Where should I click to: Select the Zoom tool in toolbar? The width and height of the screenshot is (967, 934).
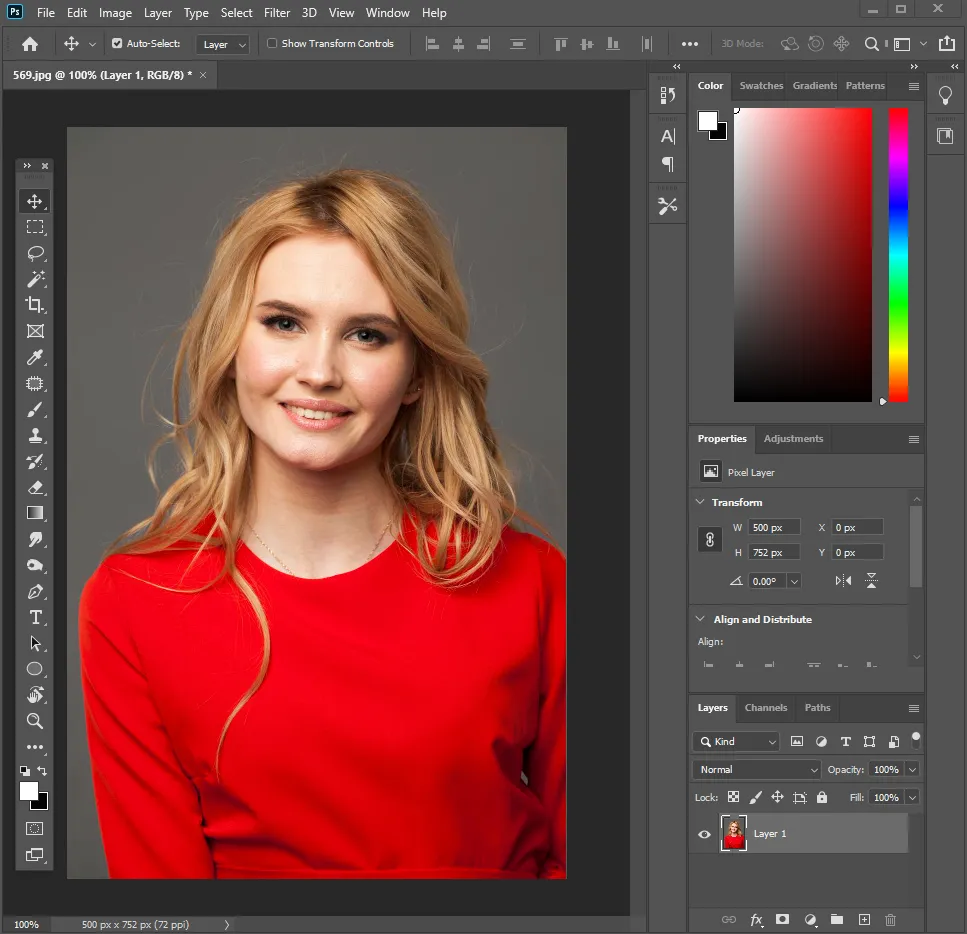tap(35, 721)
